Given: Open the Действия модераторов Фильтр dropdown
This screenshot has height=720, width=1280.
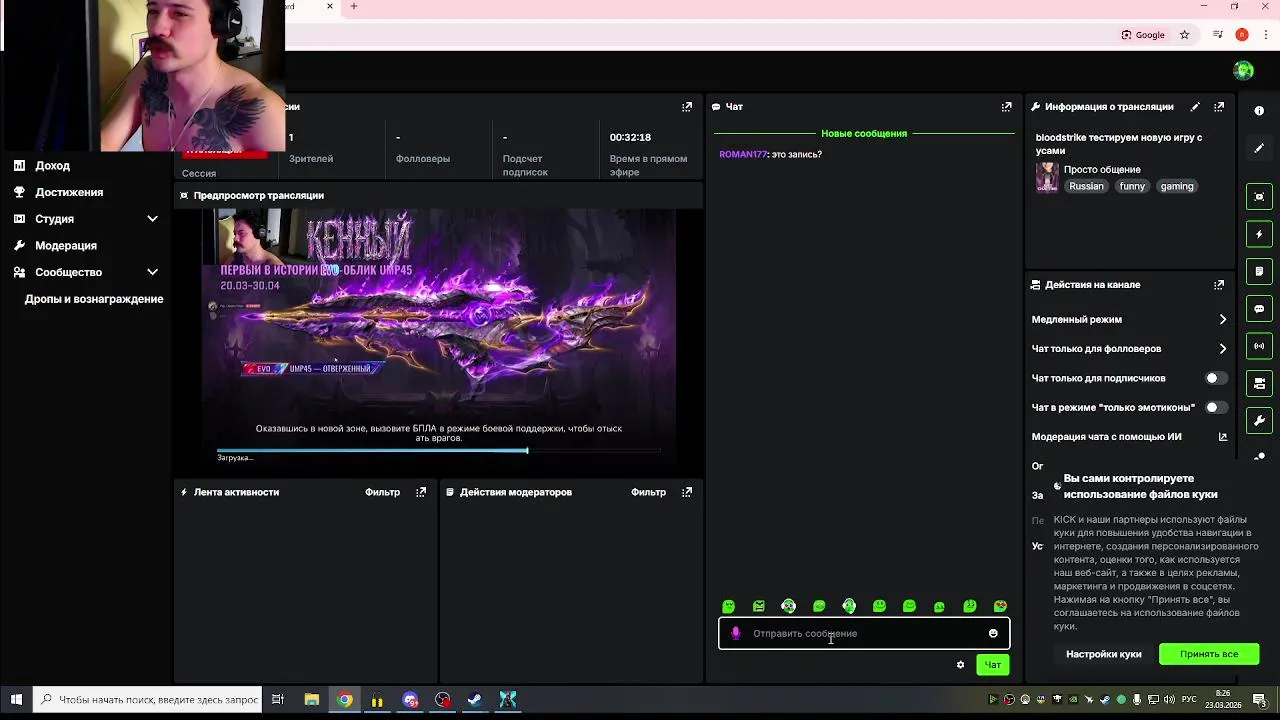Looking at the screenshot, I should pos(648,492).
